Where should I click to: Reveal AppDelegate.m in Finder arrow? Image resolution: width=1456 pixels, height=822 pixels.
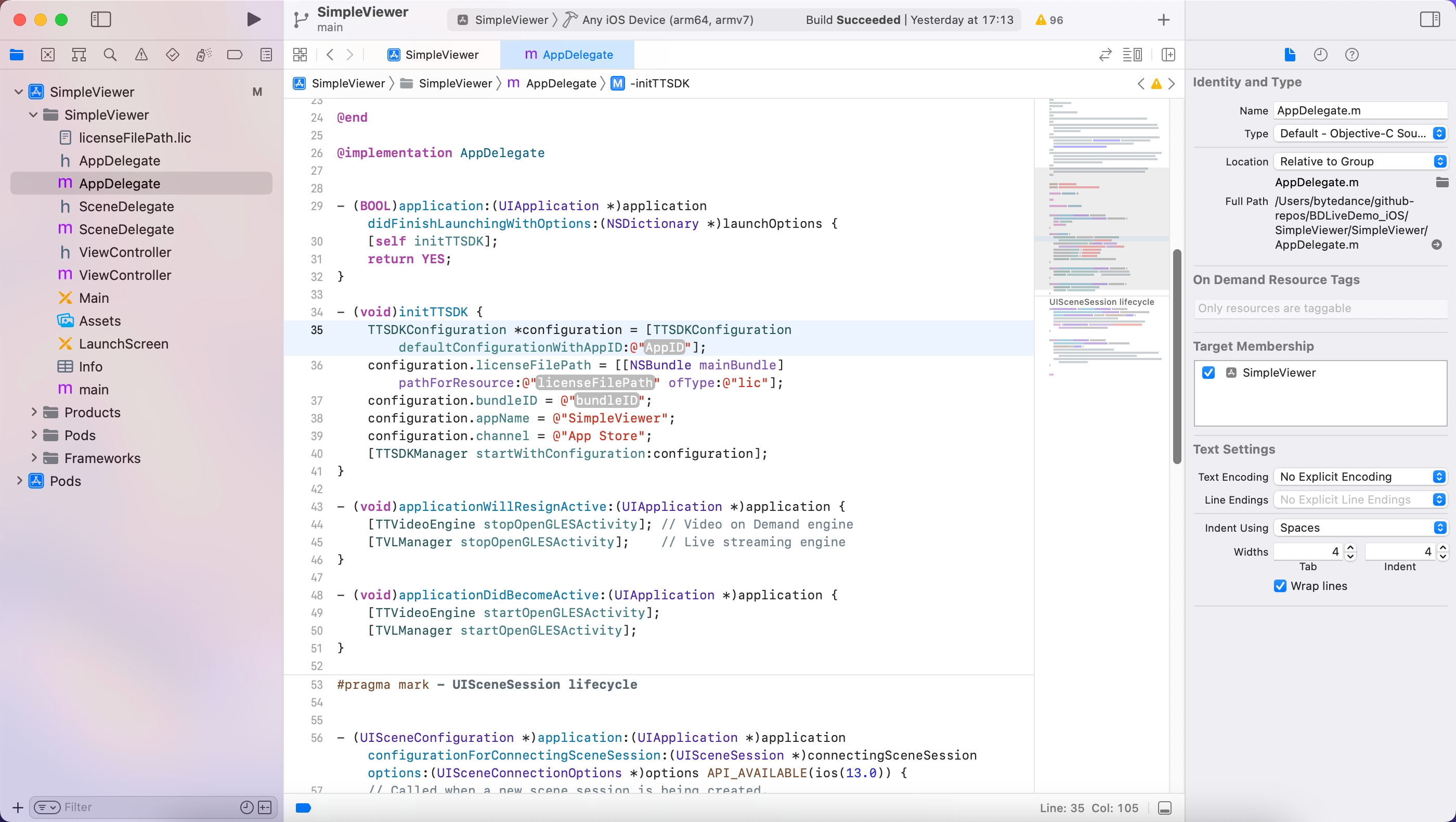[x=1436, y=245]
